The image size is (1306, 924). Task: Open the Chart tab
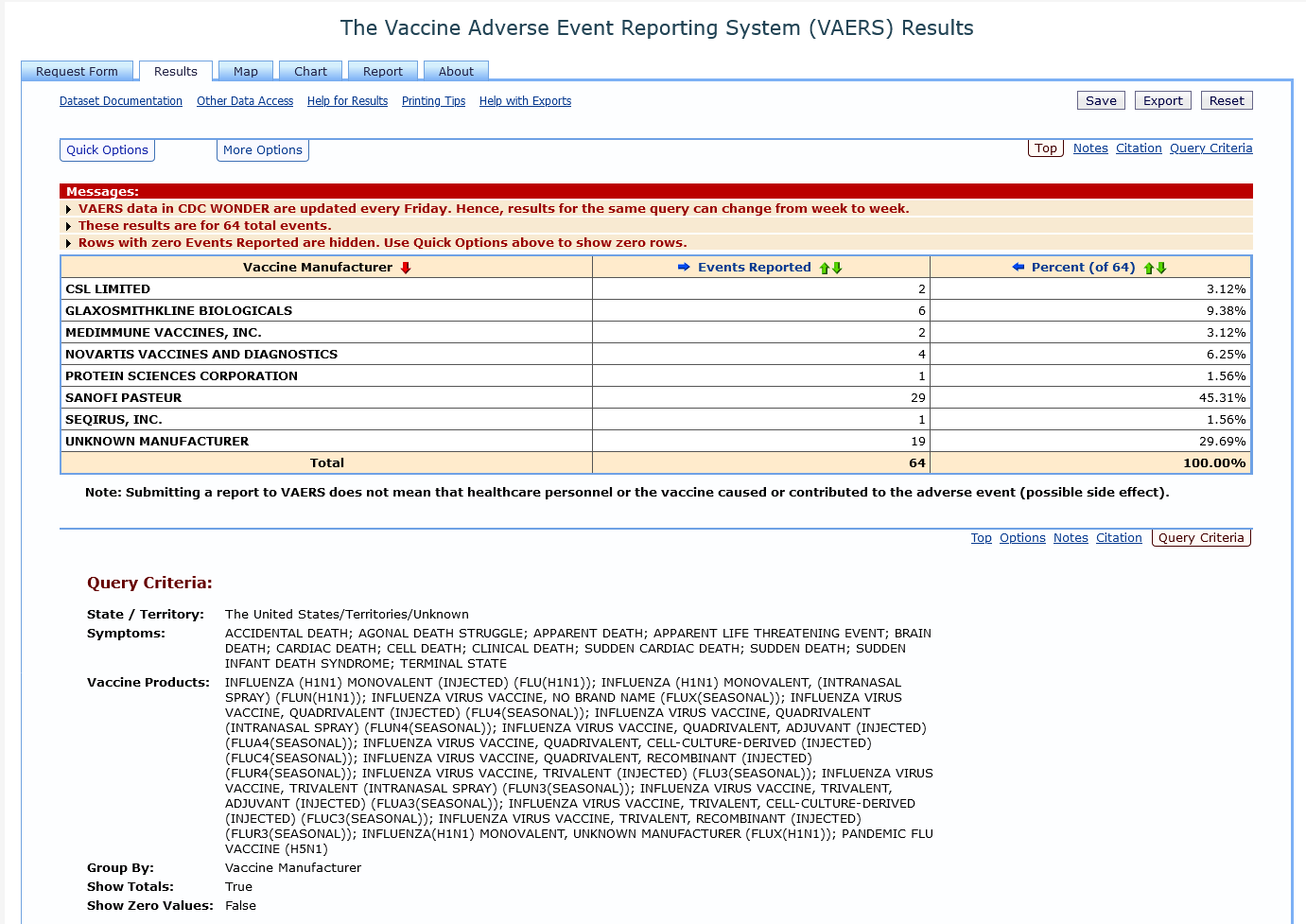[x=310, y=71]
